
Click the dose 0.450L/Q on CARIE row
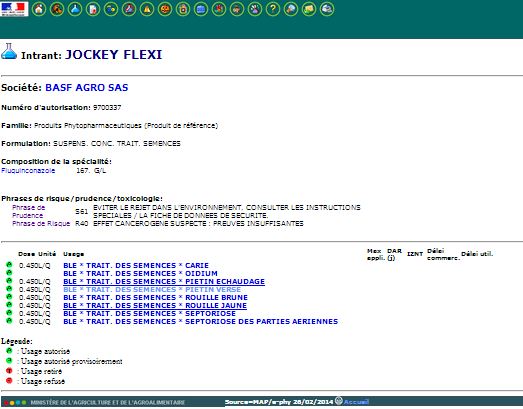click(x=35, y=266)
